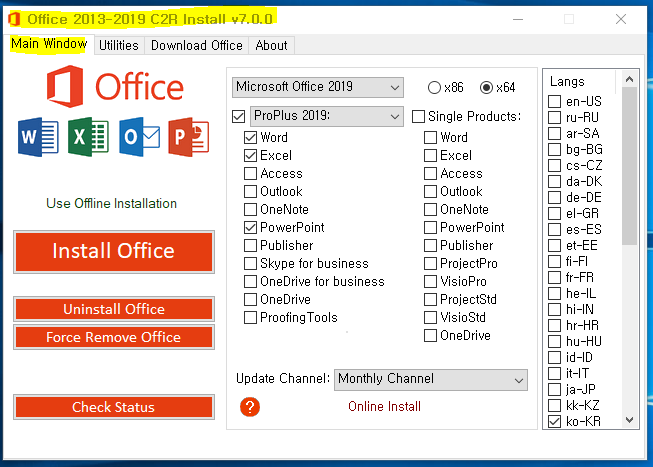Select the x86 architecture radio button

click(434, 87)
